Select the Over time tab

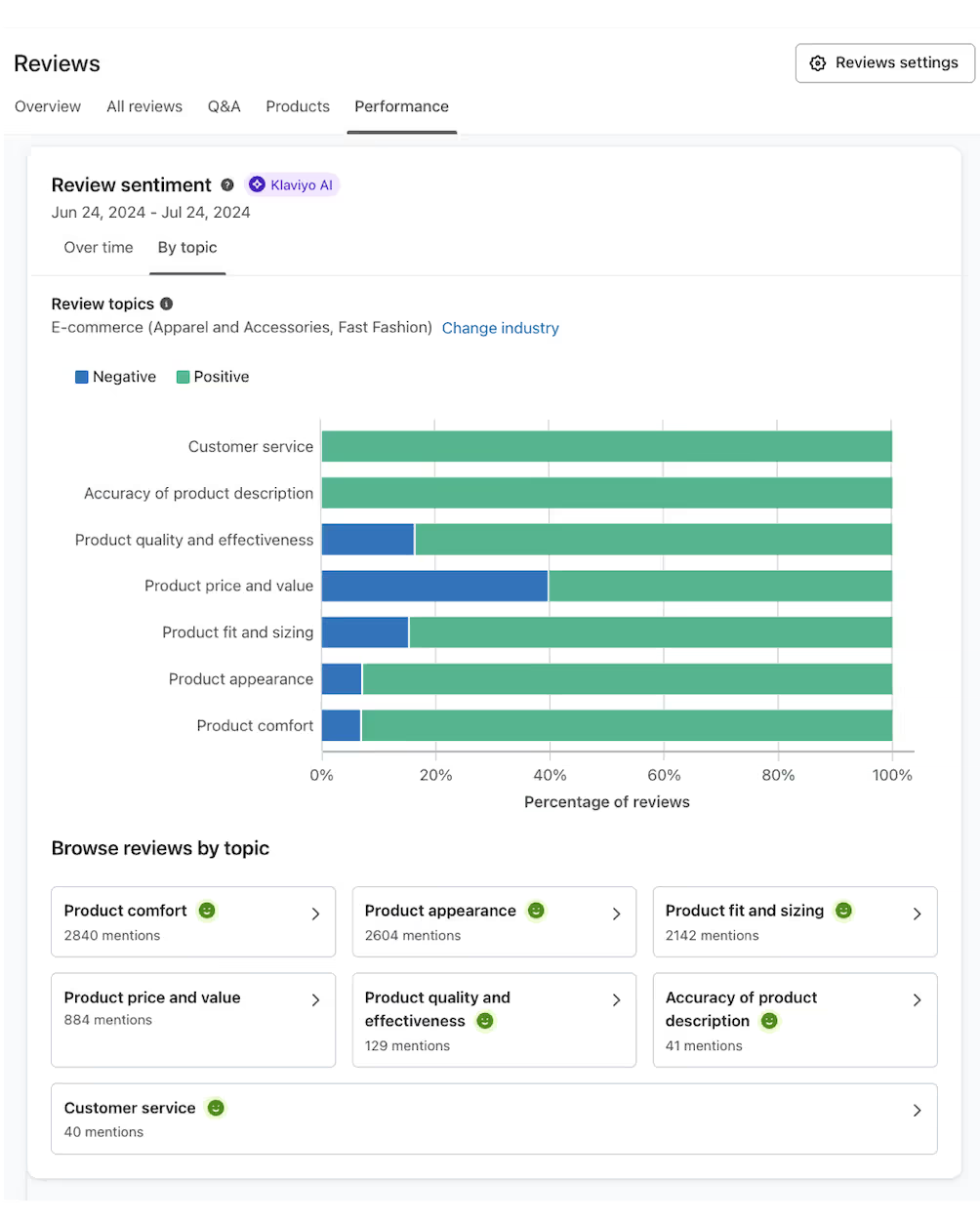pos(99,248)
